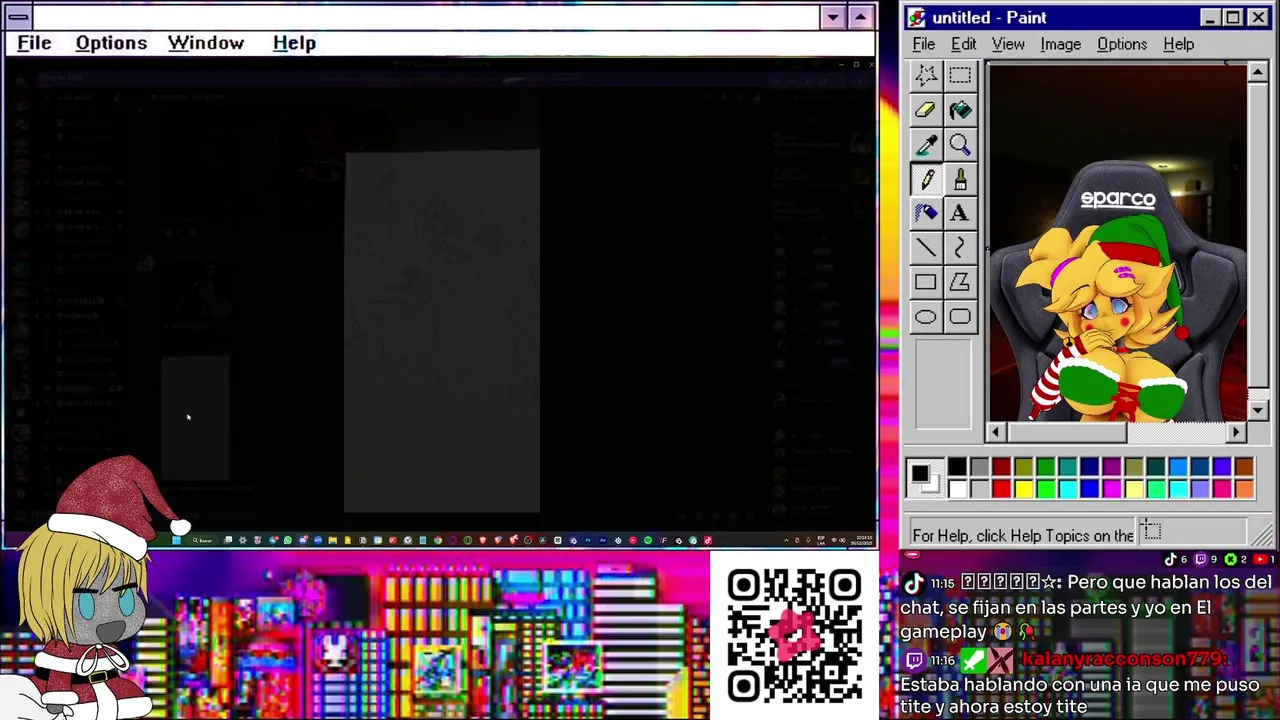Image resolution: width=1280 pixels, height=720 pixels.
Task: Choose the purple swatch in top row
Action: click(1111, 467)
